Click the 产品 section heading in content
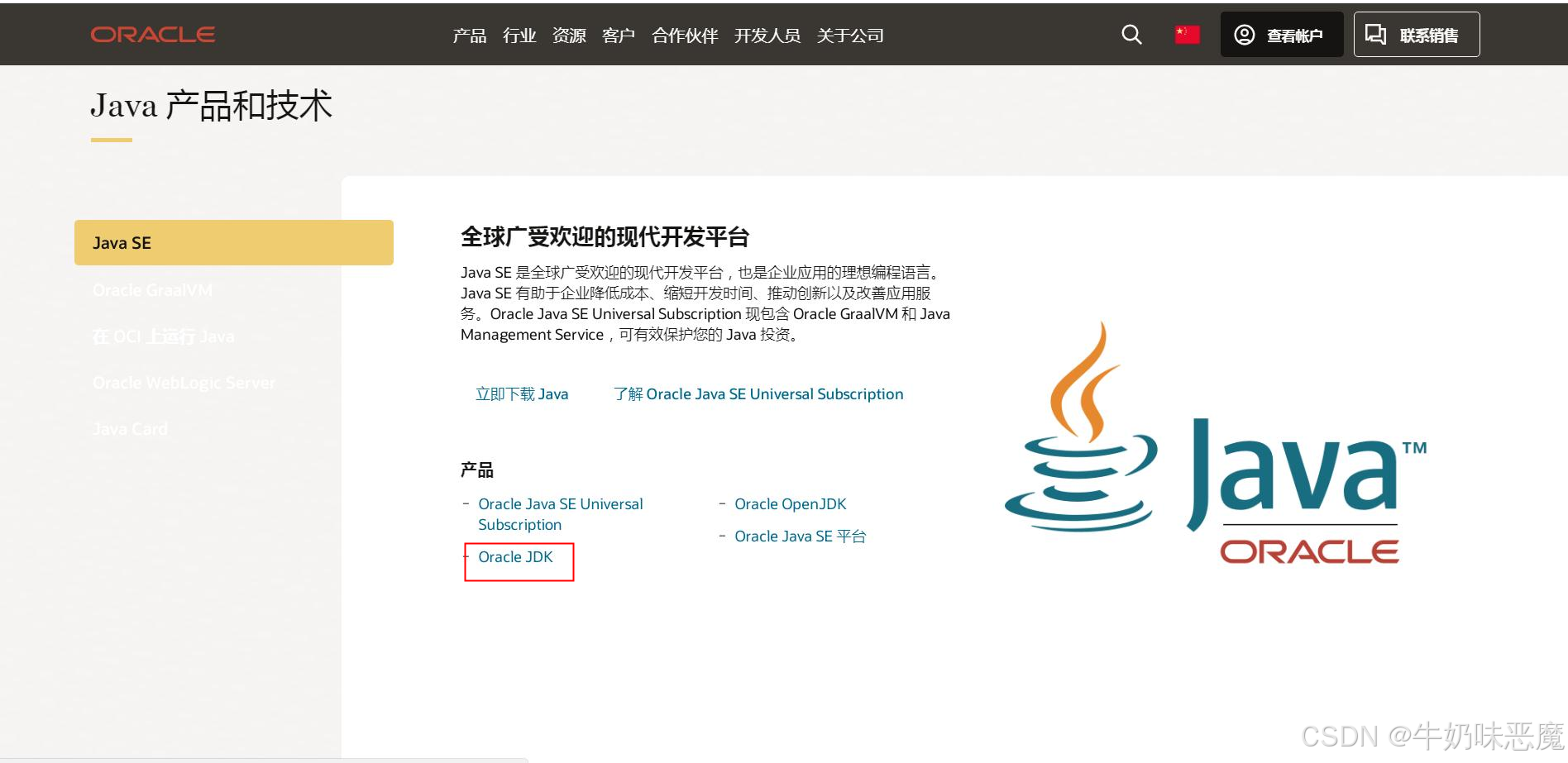This screenshot has height=763, width=1568. 477,470
